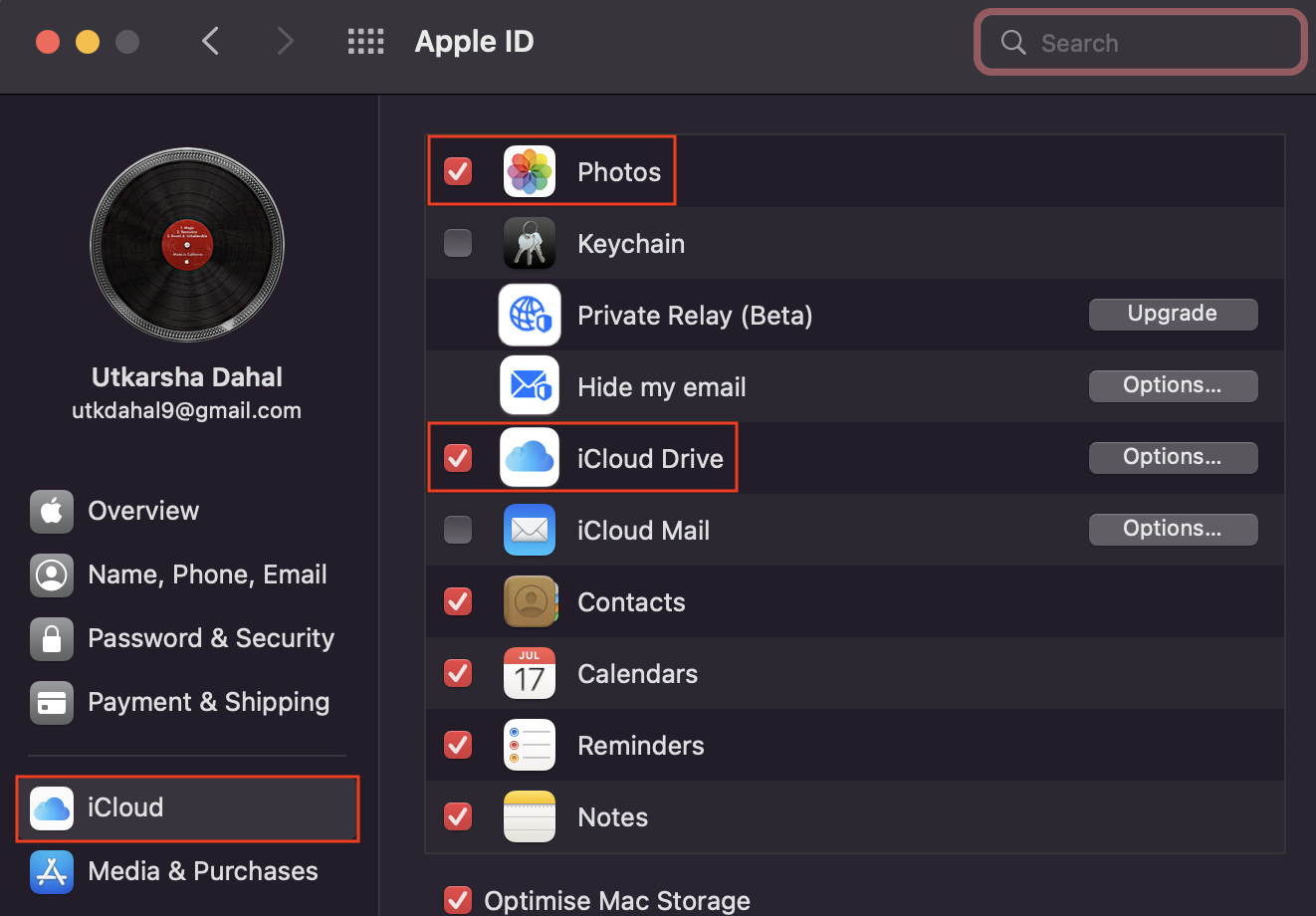Click the iCloud Drive cloud icon in the list

tap(530, 458)
